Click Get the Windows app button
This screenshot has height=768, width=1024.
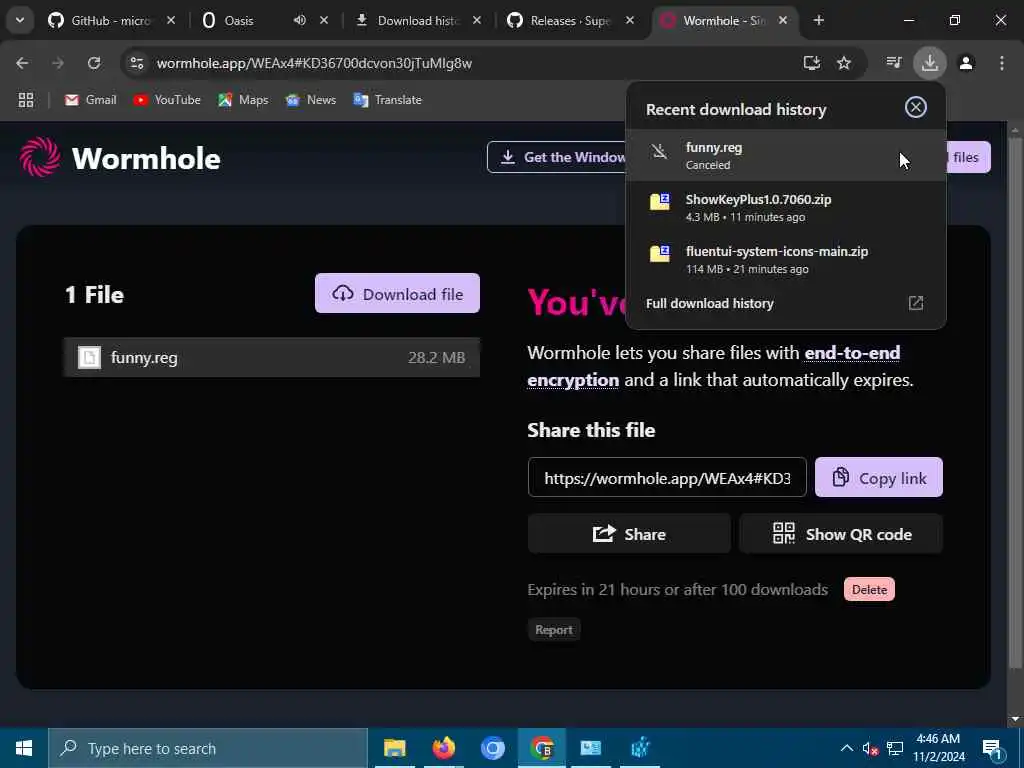556,157
